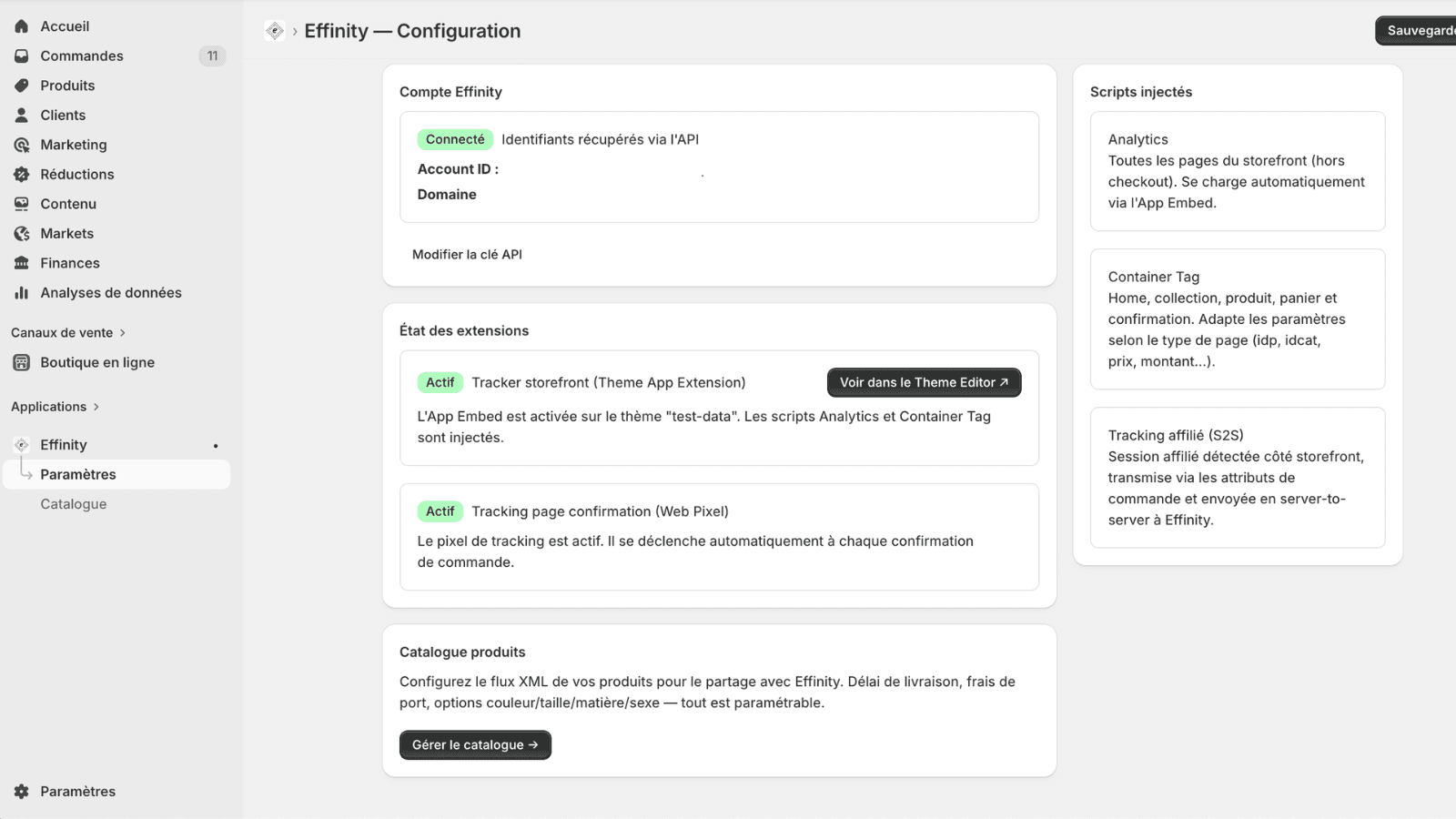Click the Markets globe icon
The image size is (1456, 819).
pos(22,234)
